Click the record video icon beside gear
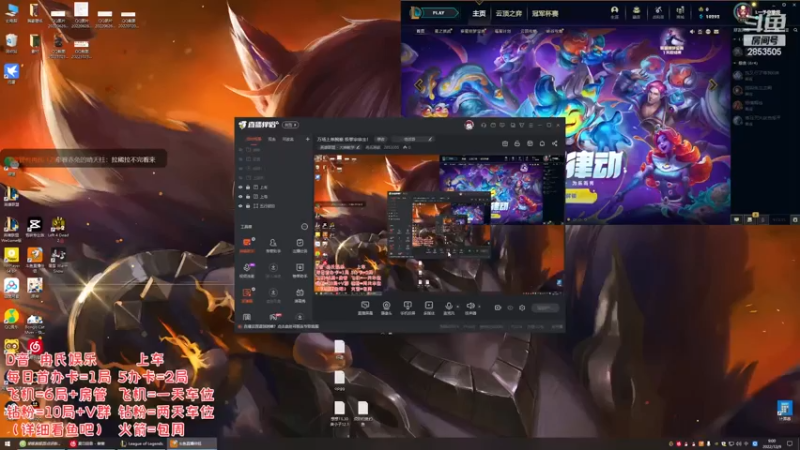The width and height of the screenshot is (800, 450). pos(497,308)
